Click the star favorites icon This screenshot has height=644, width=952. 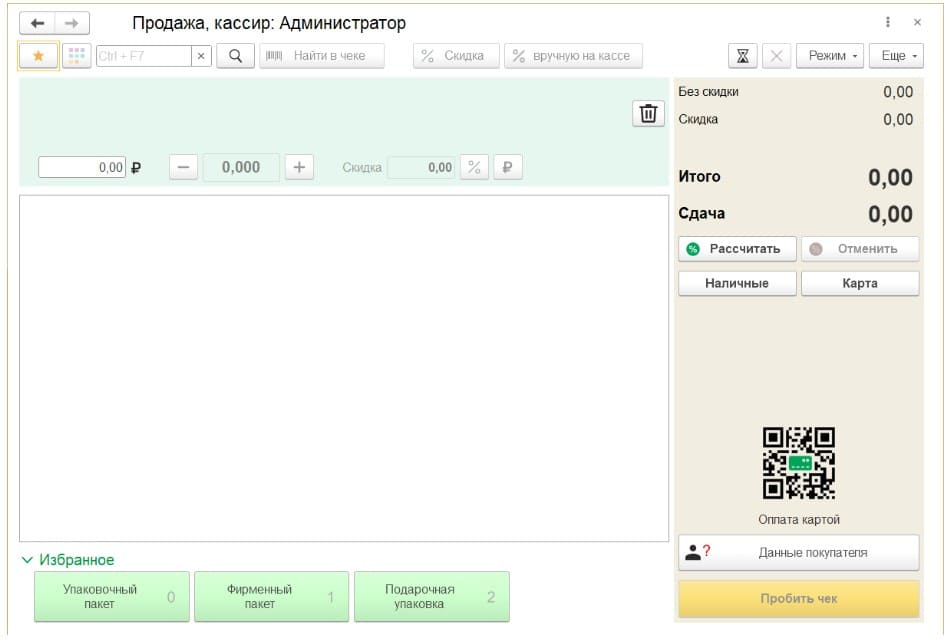39,56
